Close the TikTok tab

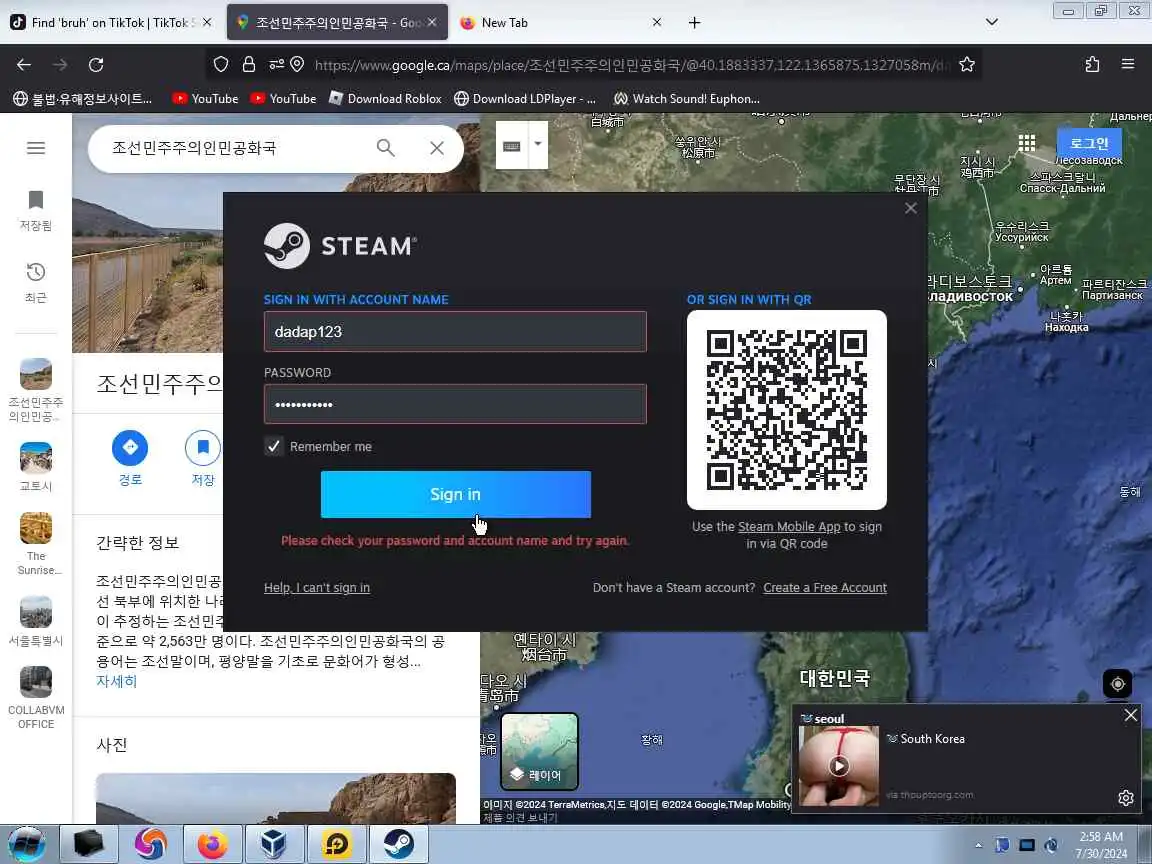point(207,23)
